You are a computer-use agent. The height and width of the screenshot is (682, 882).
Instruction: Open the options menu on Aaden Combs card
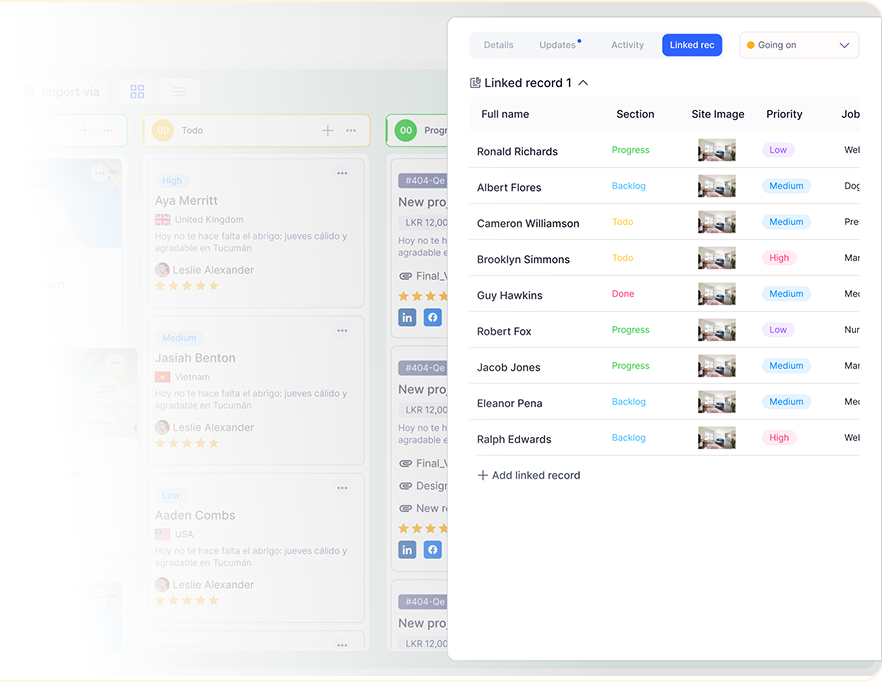point(342,488)
